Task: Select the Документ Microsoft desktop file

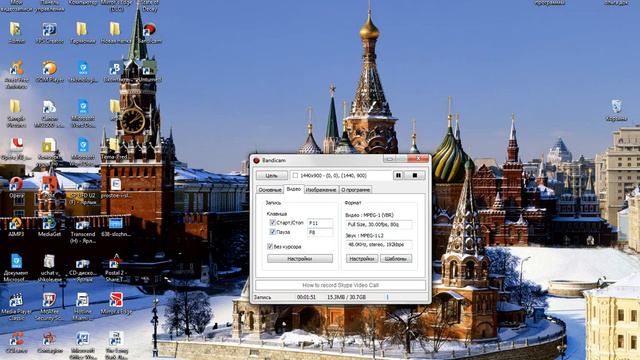Action: 16,267
